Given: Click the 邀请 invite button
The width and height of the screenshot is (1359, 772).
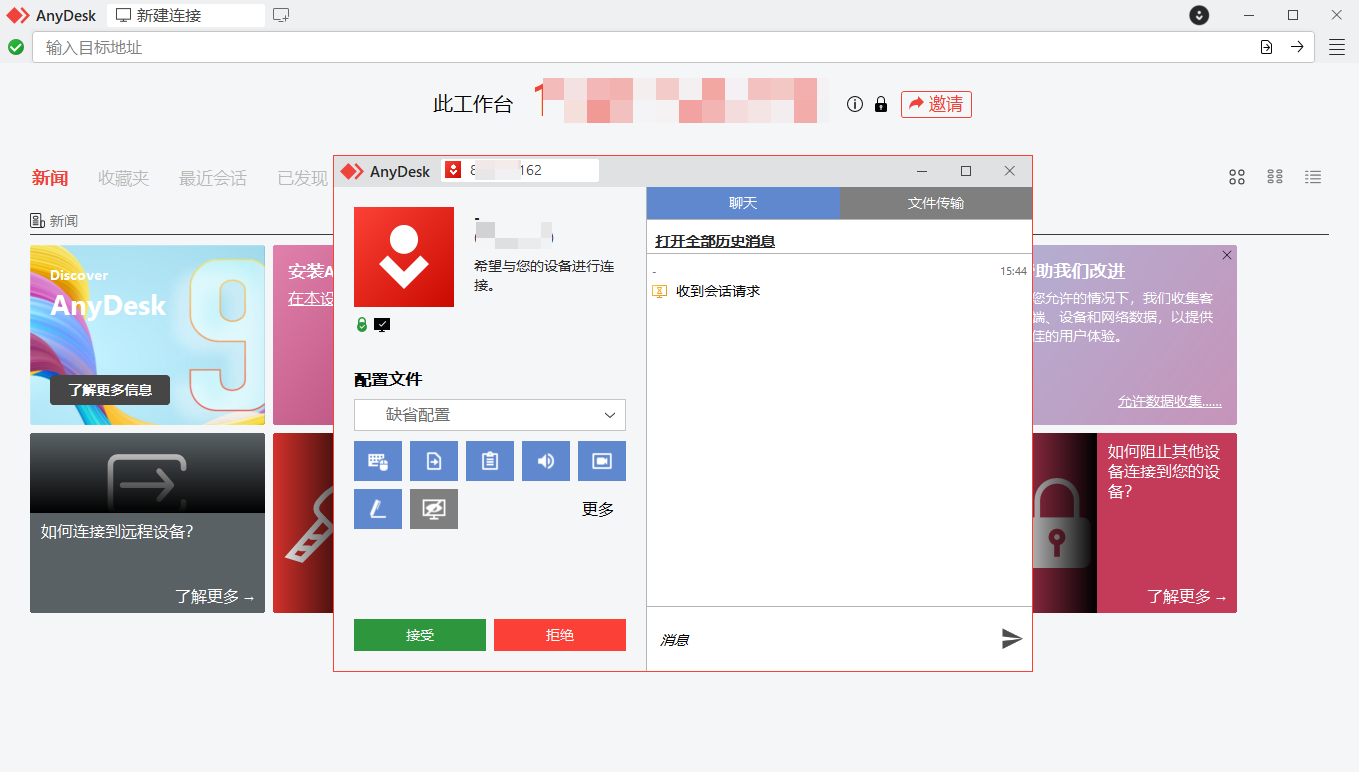Looking at the screenshot, I should pos(936,104).
